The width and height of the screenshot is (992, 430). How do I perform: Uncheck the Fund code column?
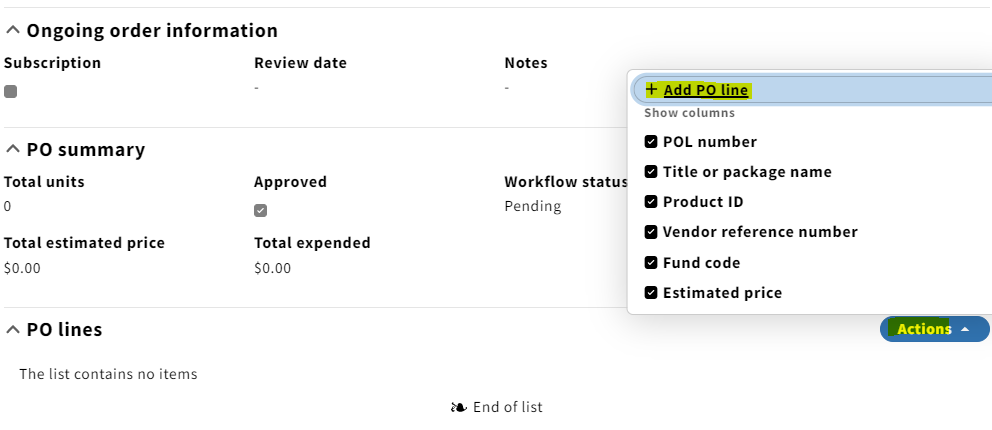click(651, 262)
